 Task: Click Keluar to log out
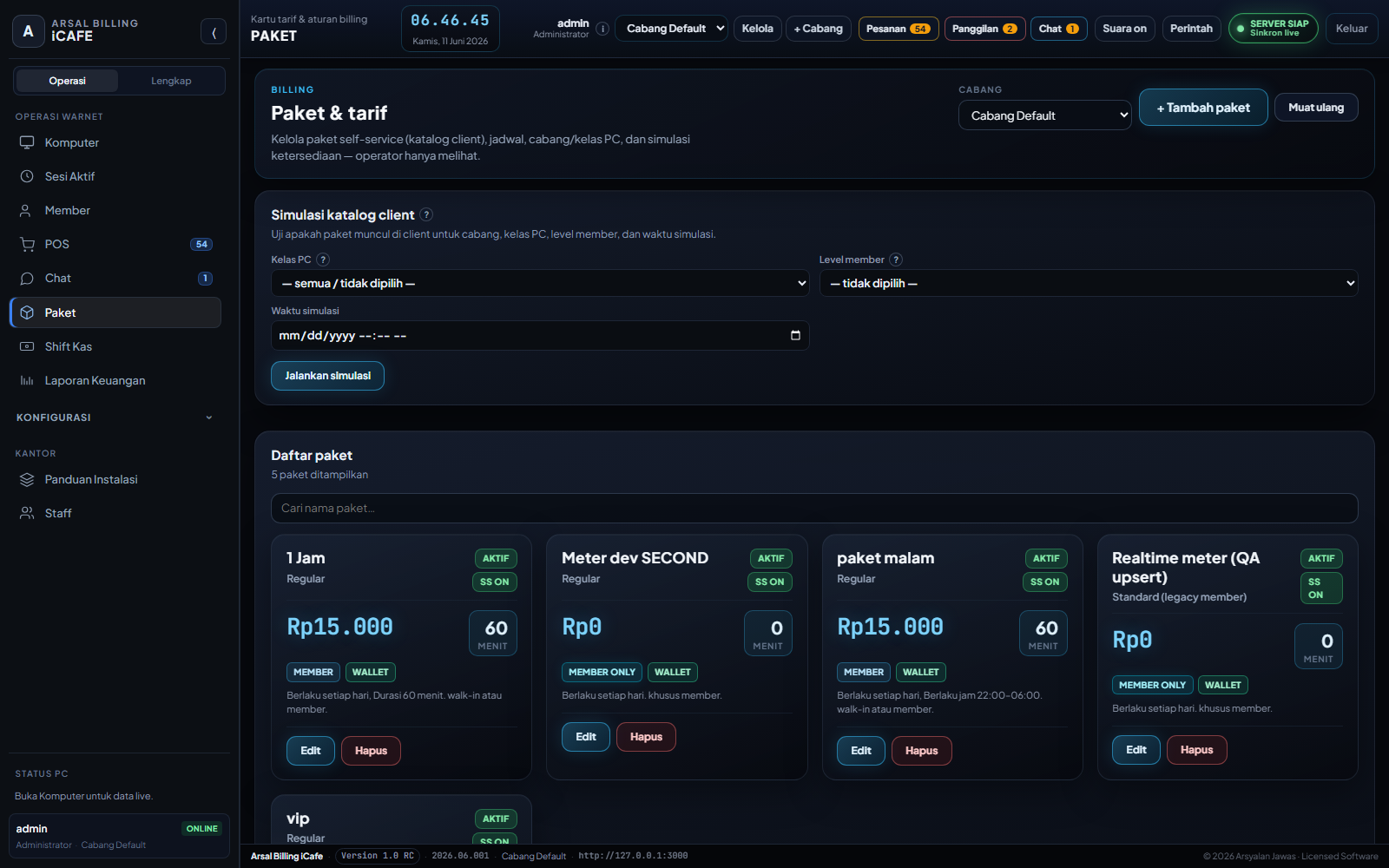[x=1352, y=29]
